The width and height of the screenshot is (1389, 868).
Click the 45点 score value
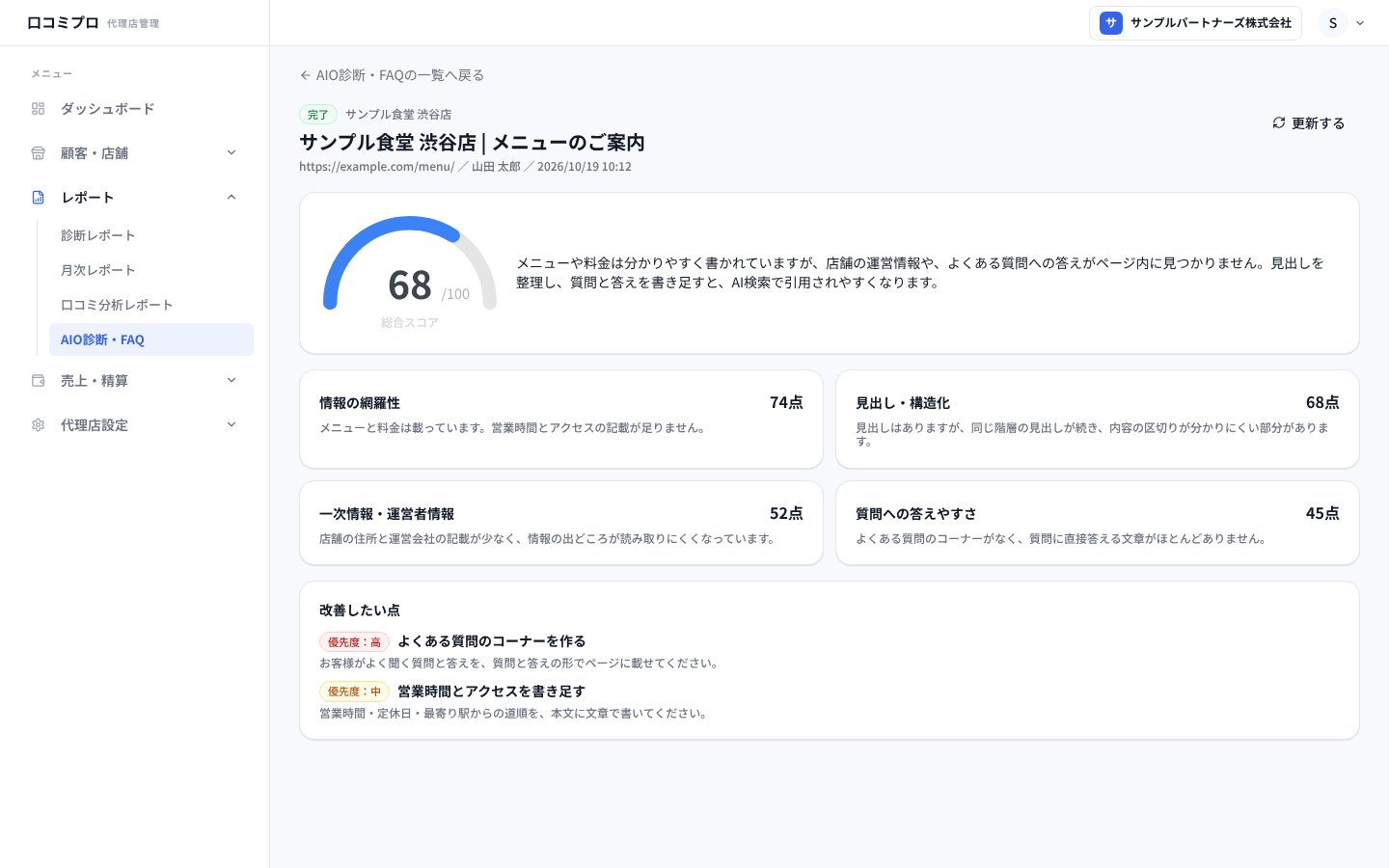[x=1322, y=514]
